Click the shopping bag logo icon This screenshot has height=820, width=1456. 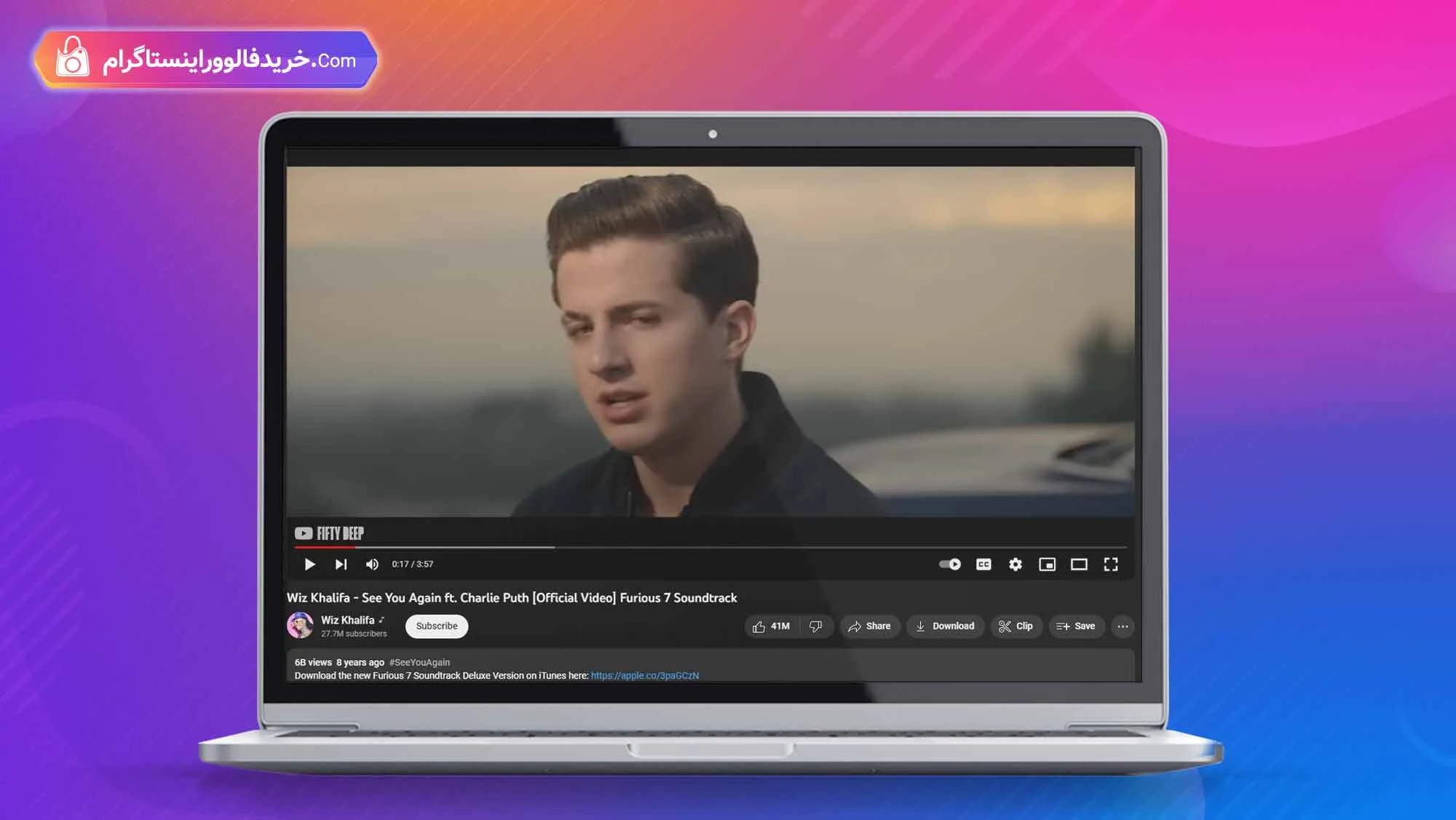pos(72,57)
